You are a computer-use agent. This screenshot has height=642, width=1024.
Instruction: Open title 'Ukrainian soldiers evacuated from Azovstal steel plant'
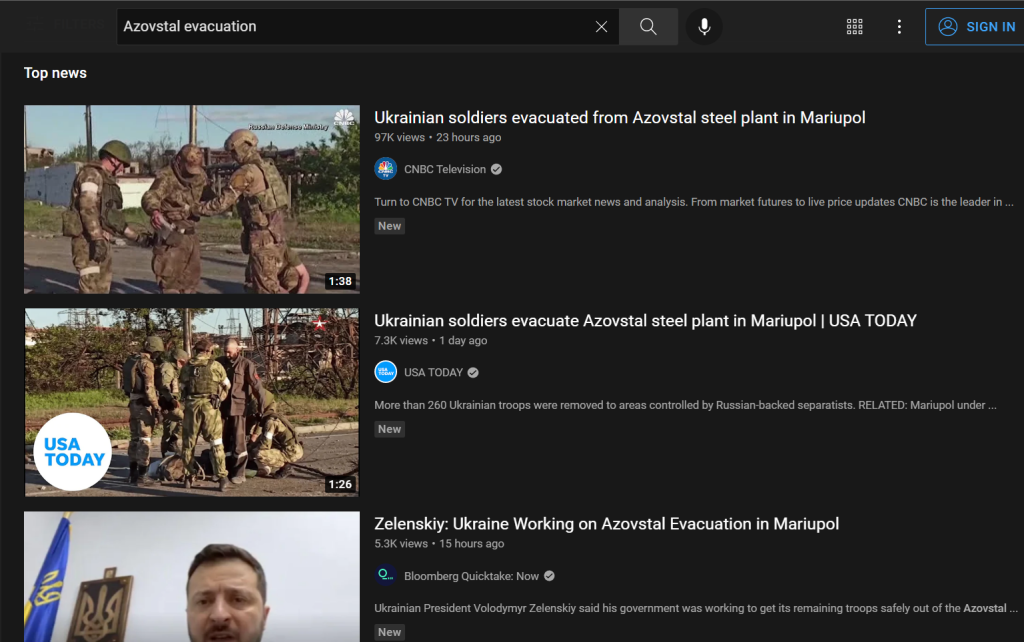(619, 118)
